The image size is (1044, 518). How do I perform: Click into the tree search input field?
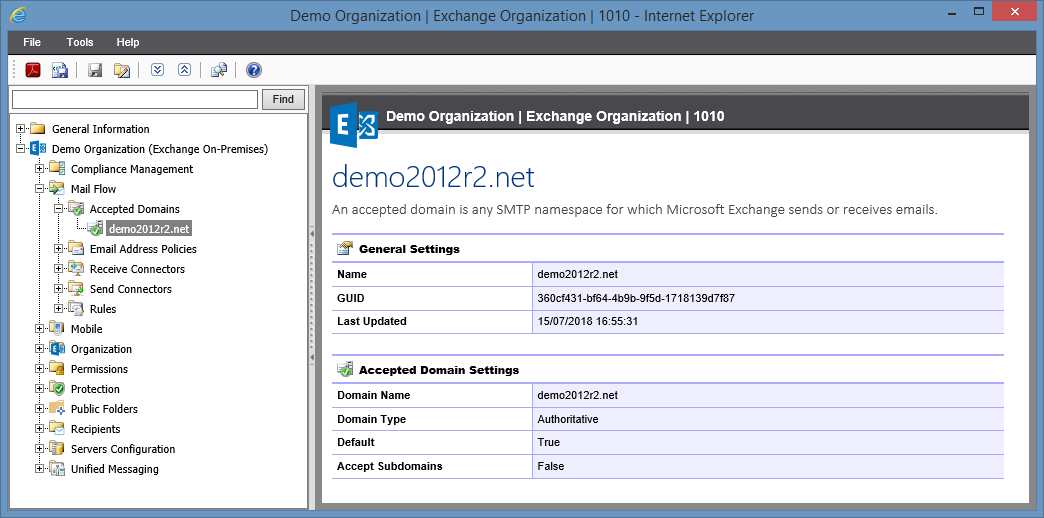point(135,99)
